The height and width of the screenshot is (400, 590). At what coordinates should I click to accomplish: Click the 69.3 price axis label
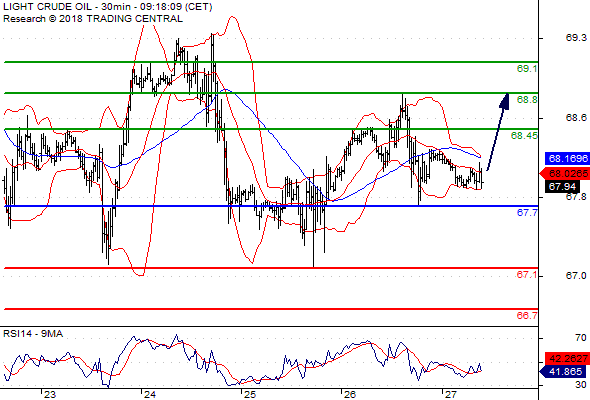576,38
